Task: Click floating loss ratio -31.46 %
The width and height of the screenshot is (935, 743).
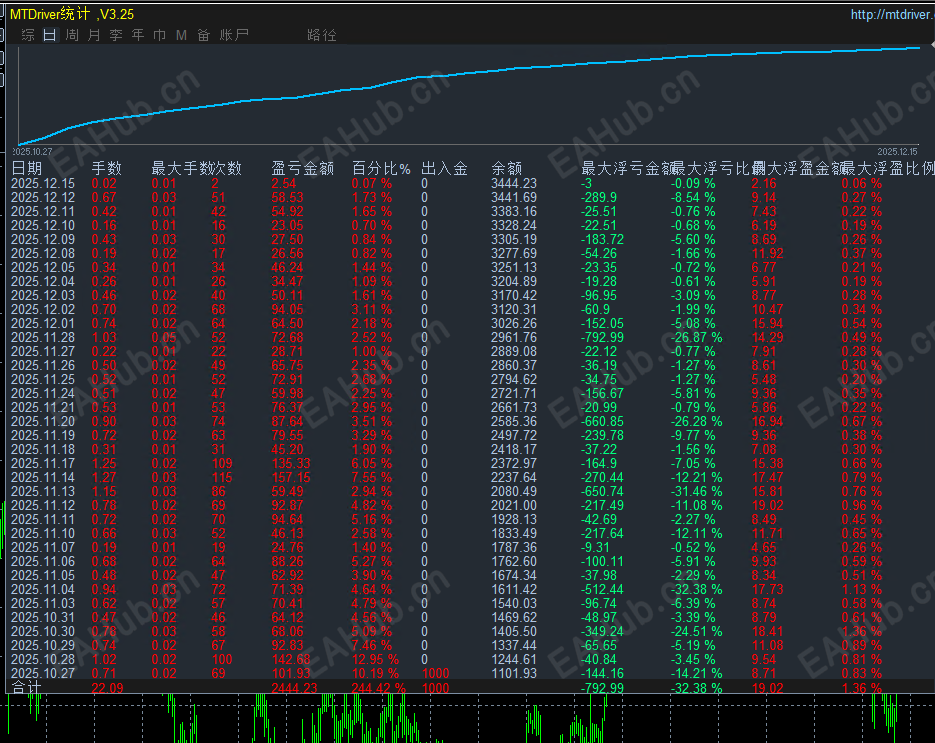Action: 696,491
